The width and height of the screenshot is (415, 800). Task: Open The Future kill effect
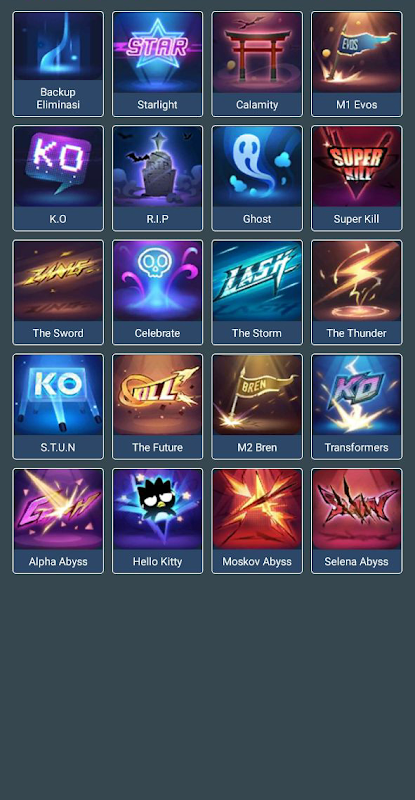[157, 407]
